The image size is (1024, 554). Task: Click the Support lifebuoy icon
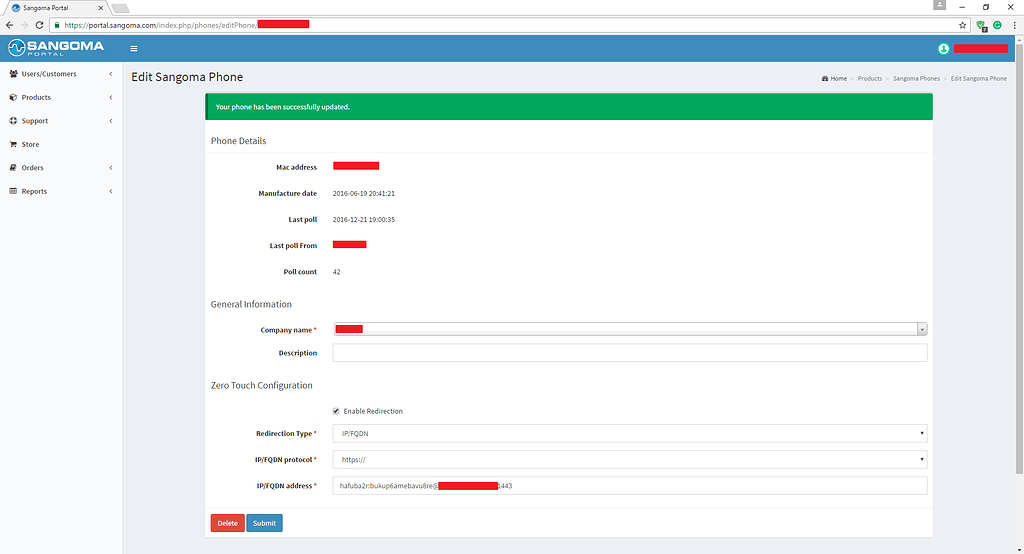click(13, 121)
